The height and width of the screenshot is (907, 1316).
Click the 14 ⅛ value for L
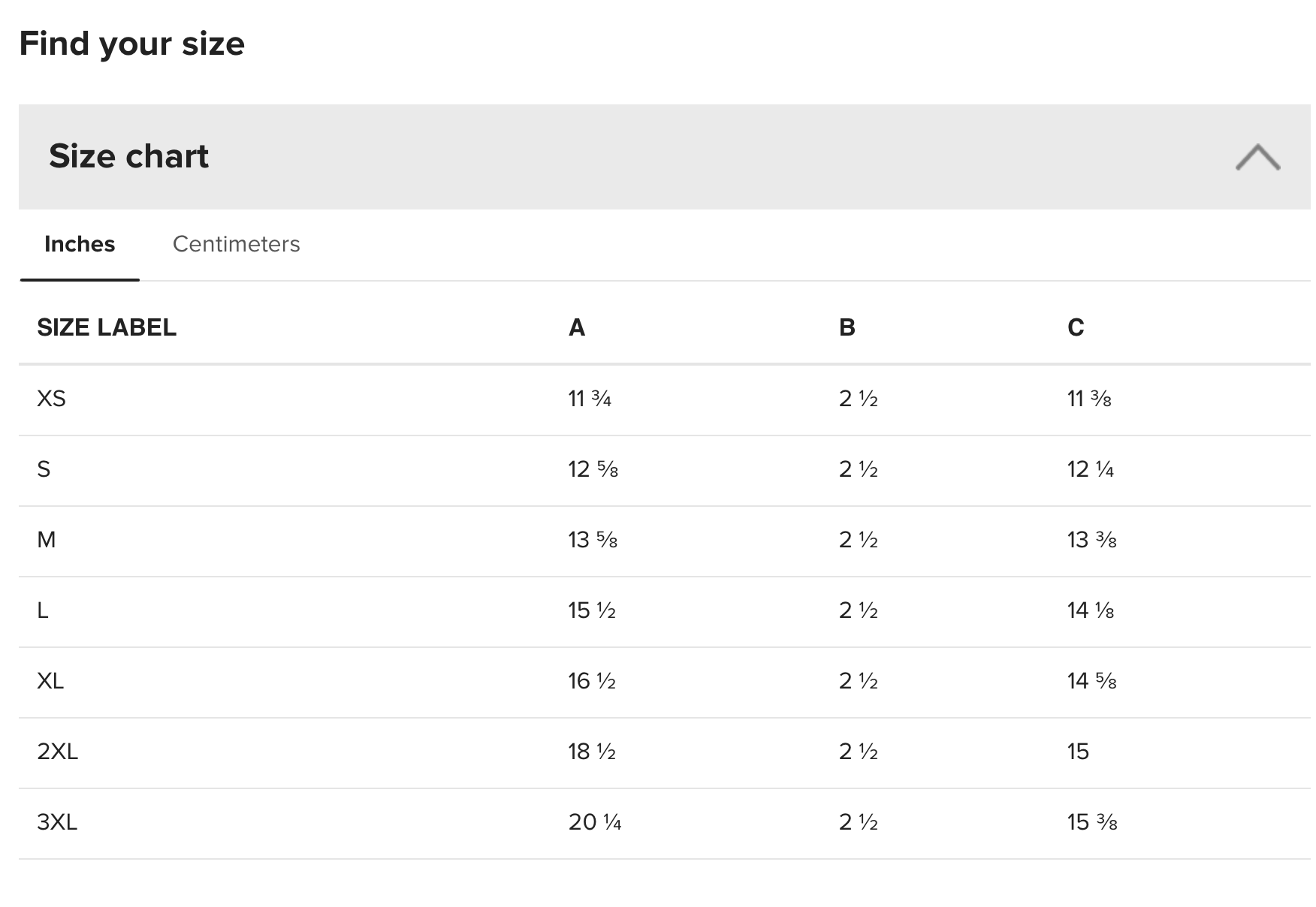[x=1090, y=610]
